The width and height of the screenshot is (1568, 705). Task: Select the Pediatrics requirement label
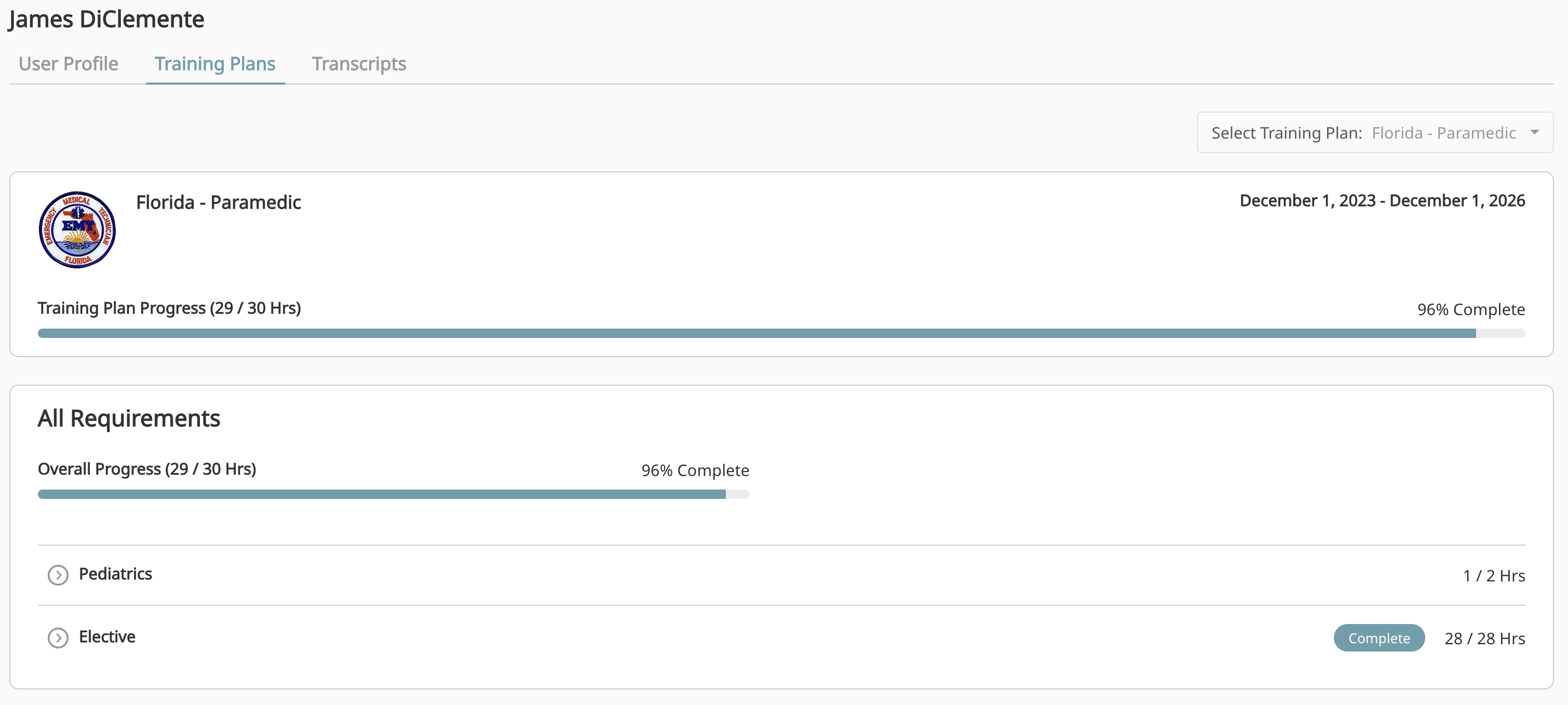point(116,574)
